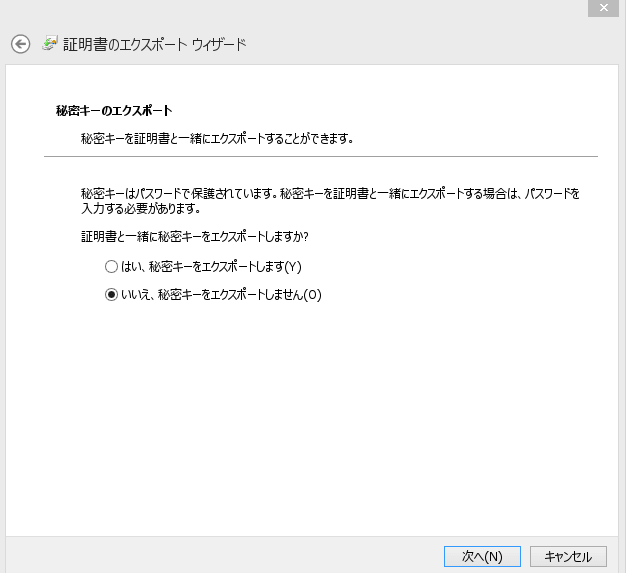Viewport: 626px width, 573px height.
Task: Click the paragraph about password-protected 秘密キー
Action: pyautogui.click(x=330, y=201)
